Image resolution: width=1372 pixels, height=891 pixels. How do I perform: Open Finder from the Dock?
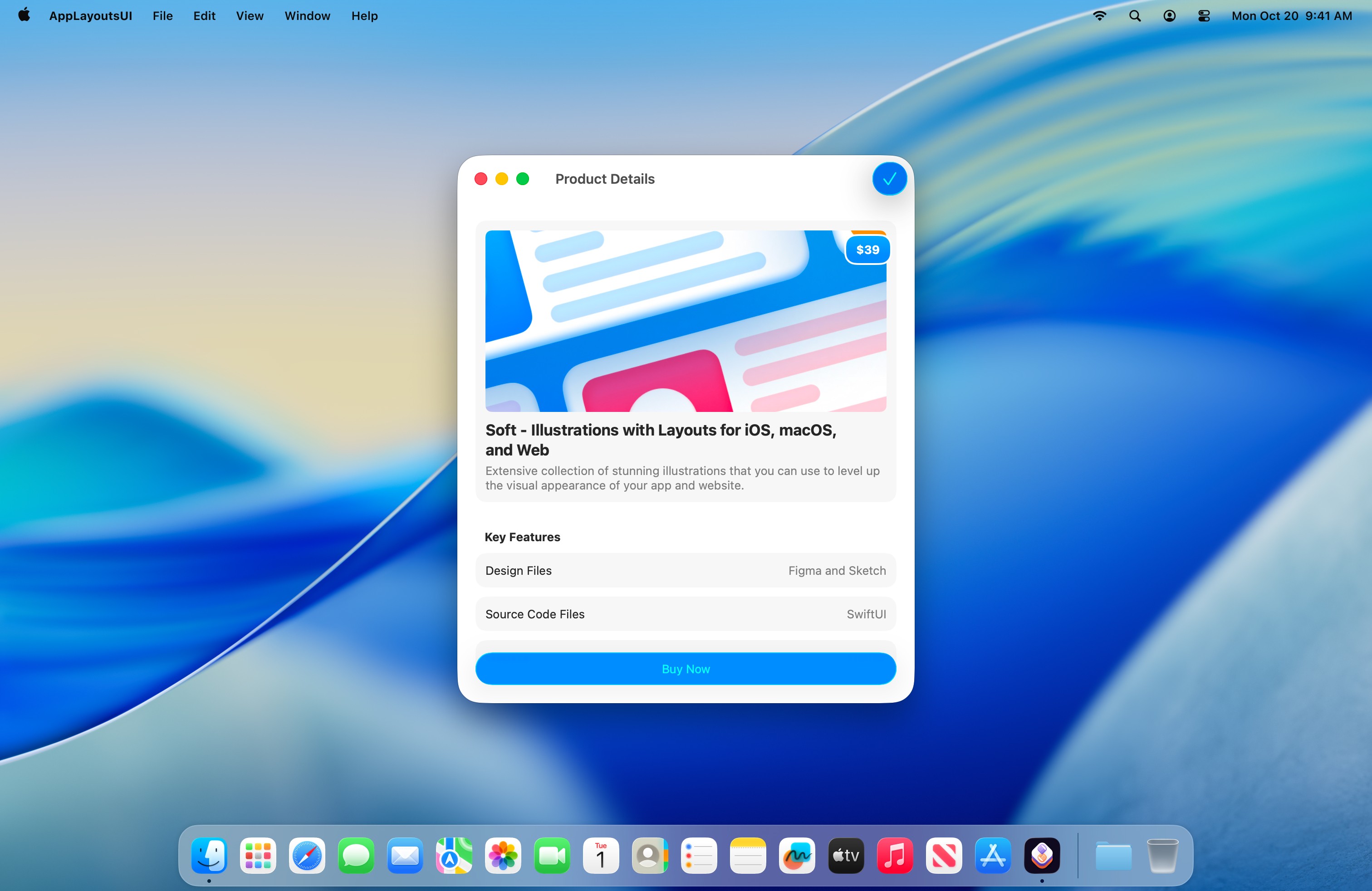(209, 855)
